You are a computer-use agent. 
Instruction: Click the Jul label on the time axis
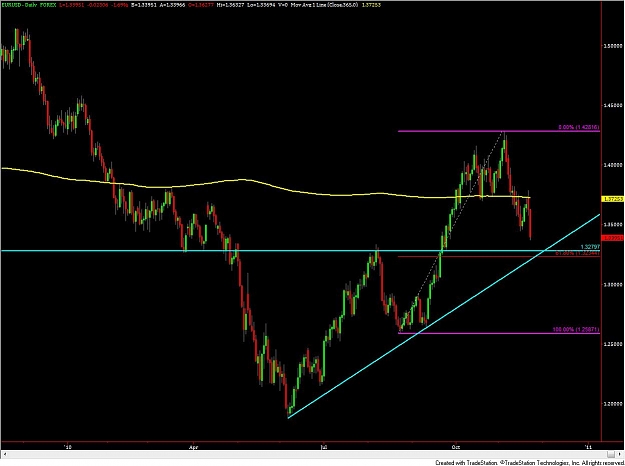[x=323, y=447]
